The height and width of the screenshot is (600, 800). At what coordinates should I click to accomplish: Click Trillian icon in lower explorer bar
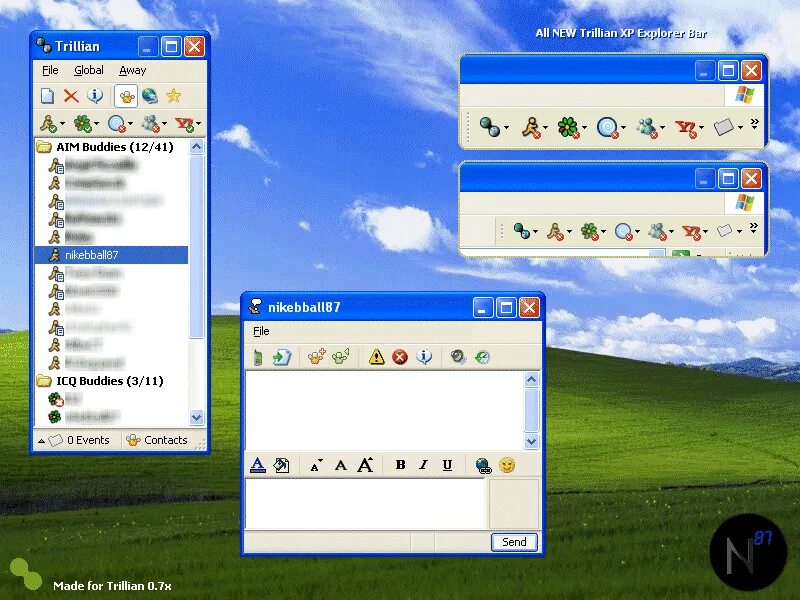521,231
